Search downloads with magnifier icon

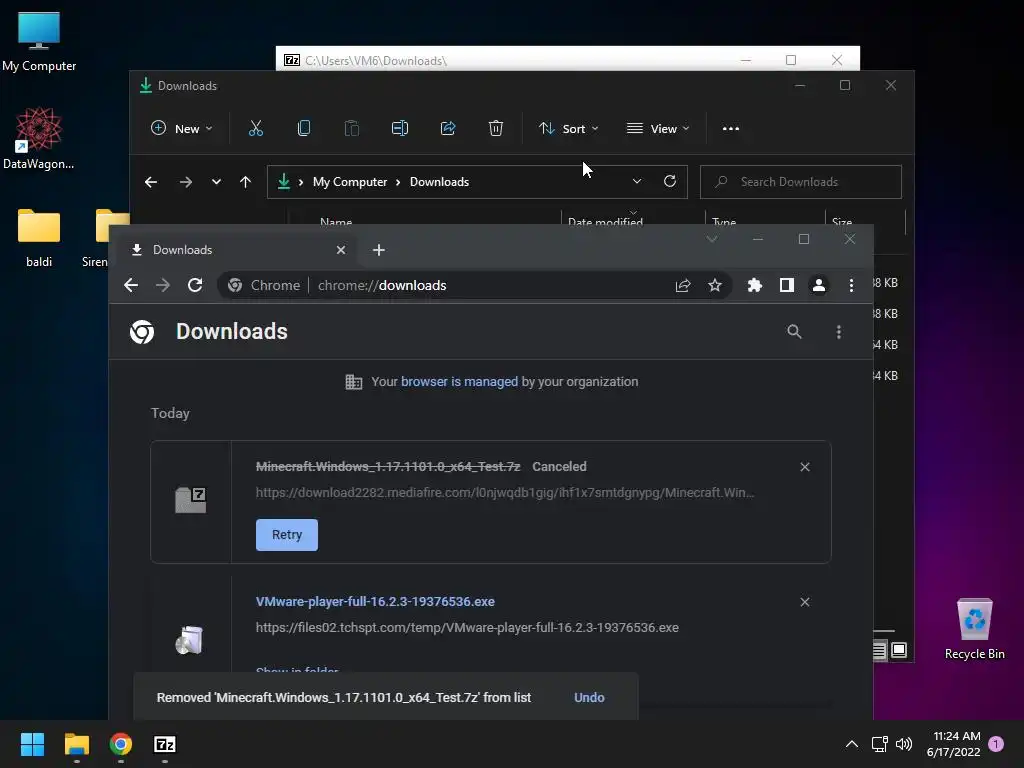point(794,332)
